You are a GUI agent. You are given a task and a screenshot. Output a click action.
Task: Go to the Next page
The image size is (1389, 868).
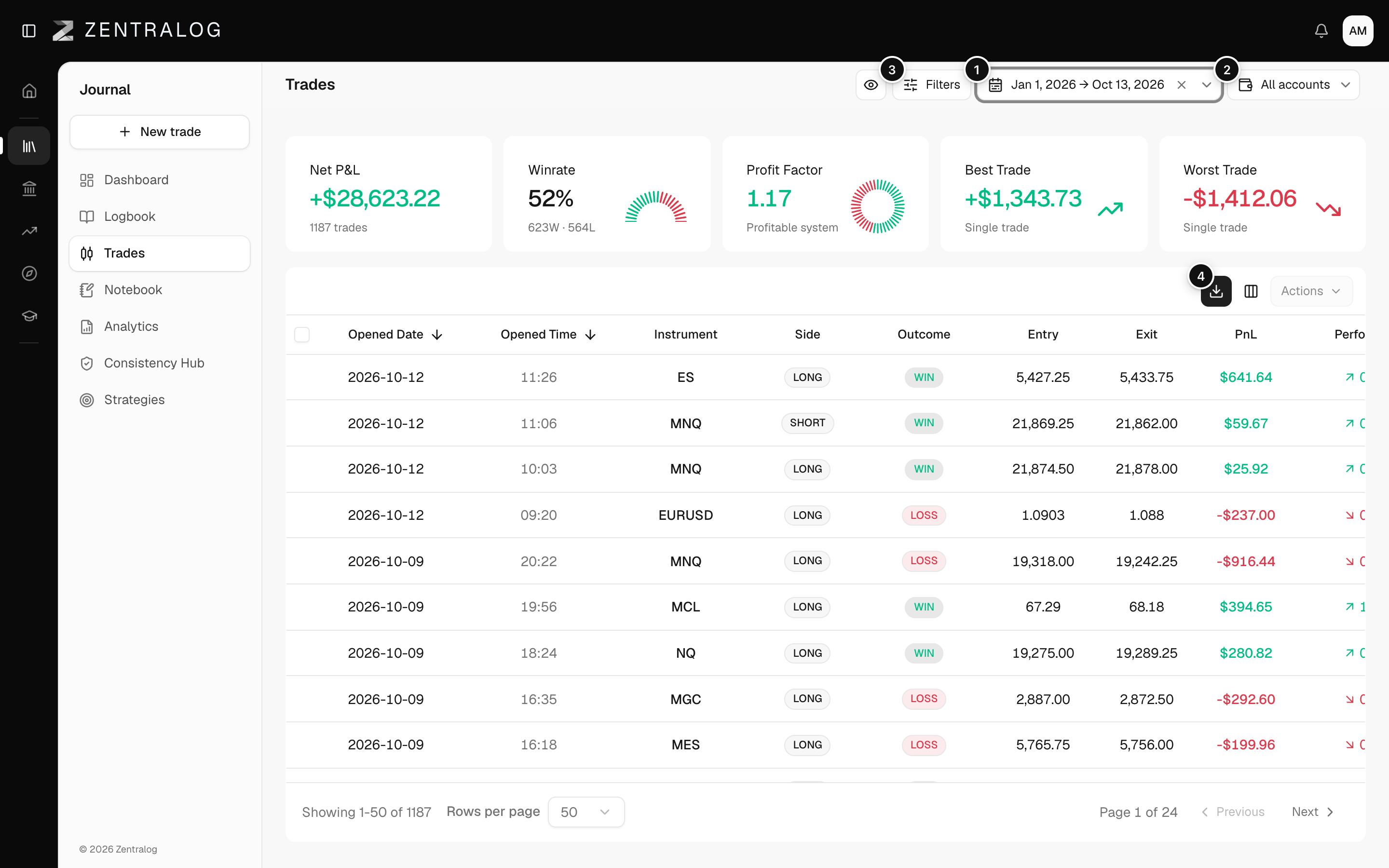click(1312, 812)
